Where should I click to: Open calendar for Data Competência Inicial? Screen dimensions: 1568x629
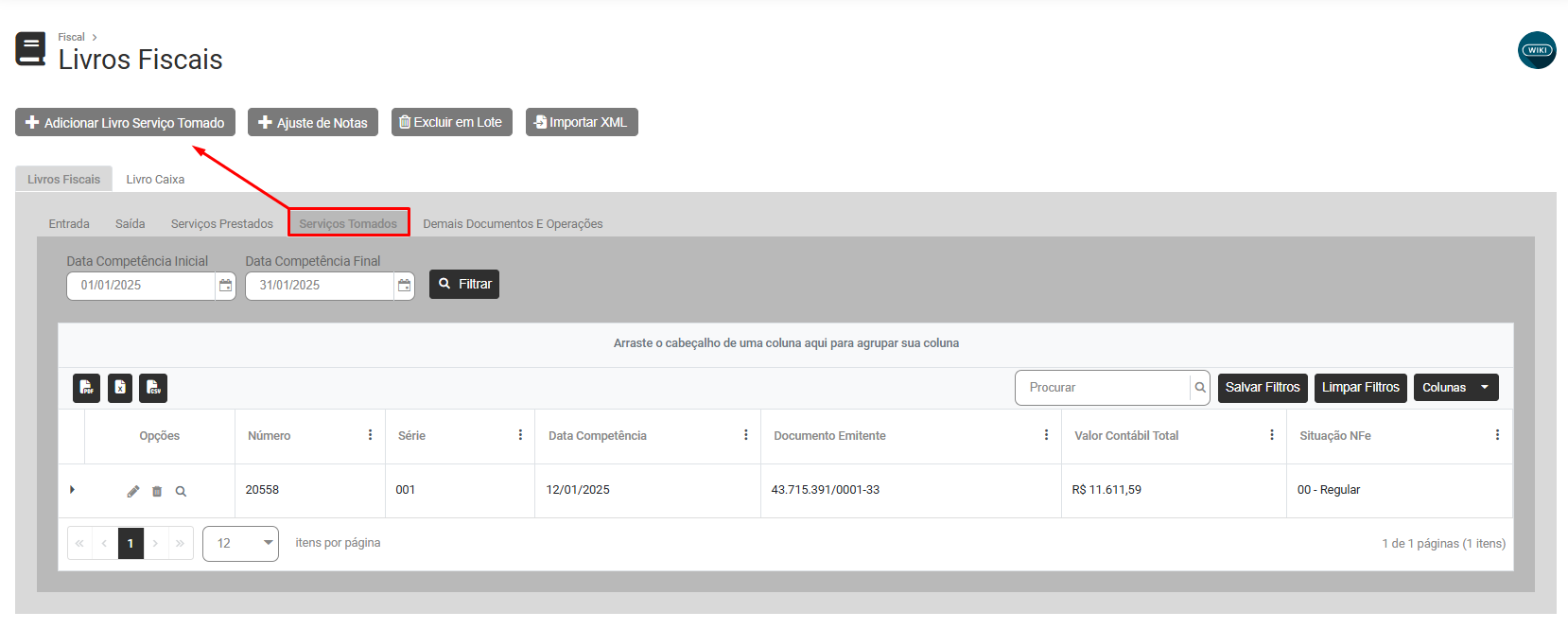(x=225, y=286)
